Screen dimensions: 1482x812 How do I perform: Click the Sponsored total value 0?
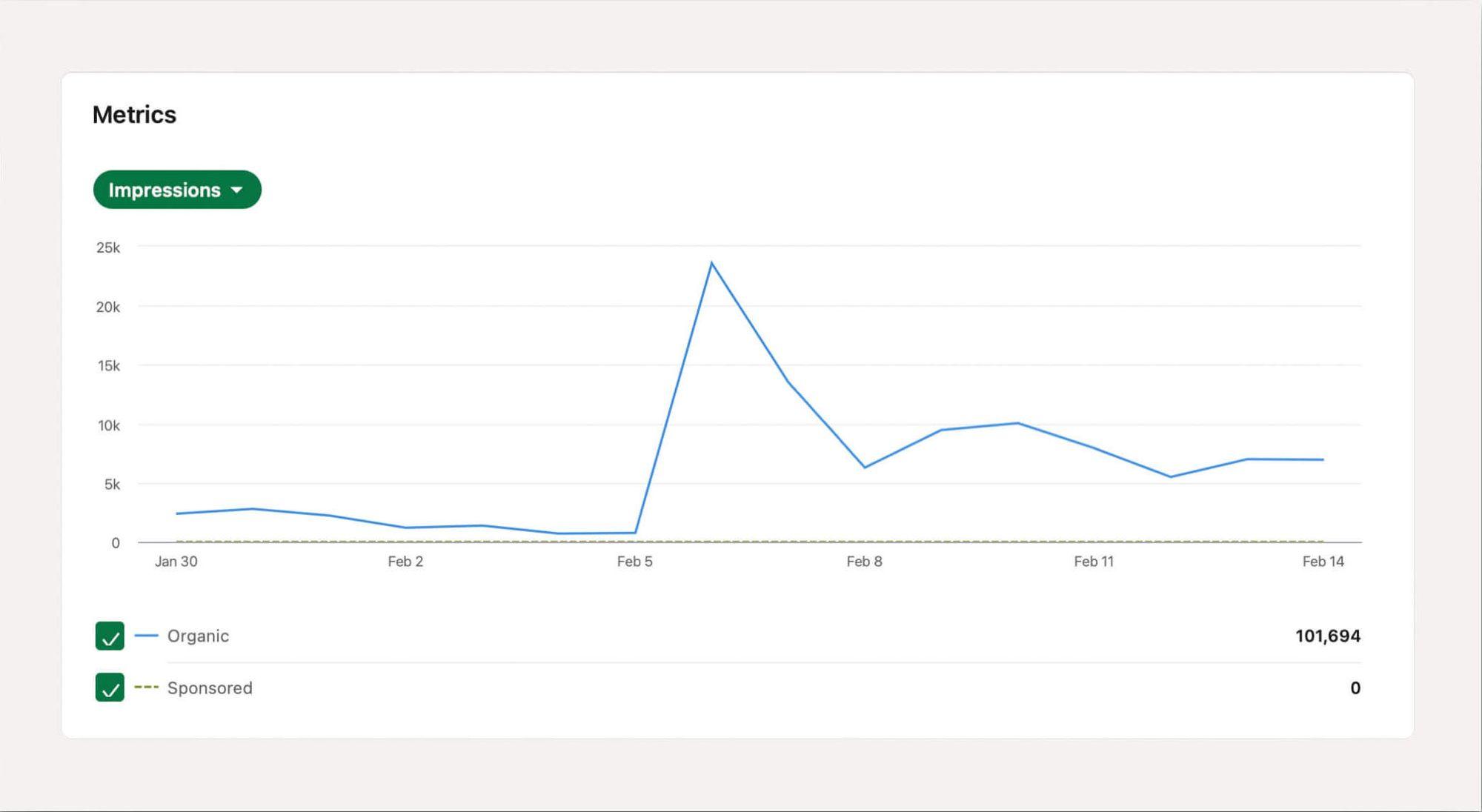pyautogui.click(x=1355, y=688)
